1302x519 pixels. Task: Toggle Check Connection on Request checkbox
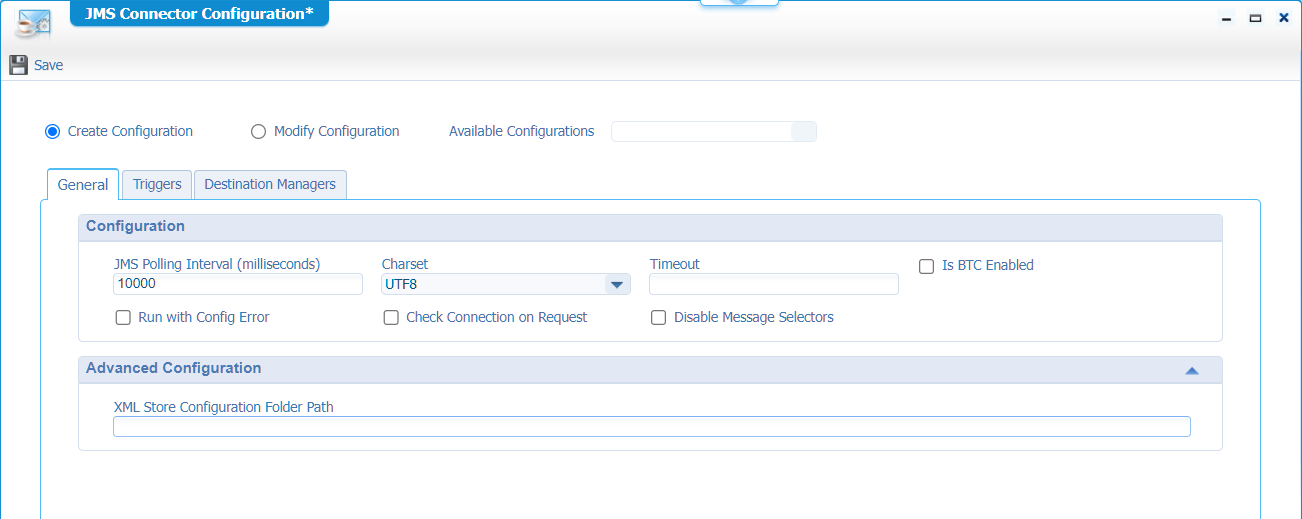coord(392,318)
